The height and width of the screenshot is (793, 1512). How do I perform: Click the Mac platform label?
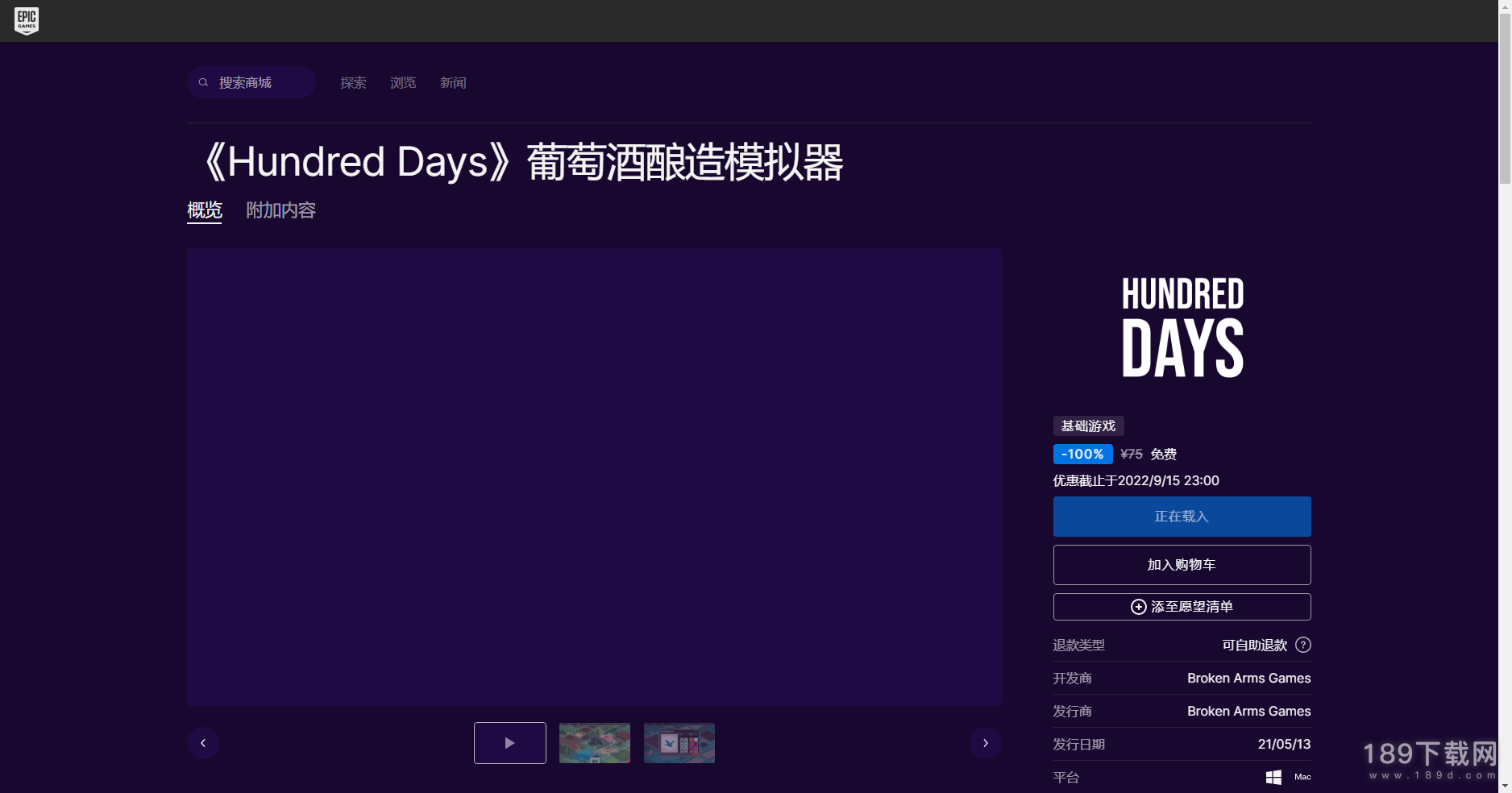pos(1302,777)
